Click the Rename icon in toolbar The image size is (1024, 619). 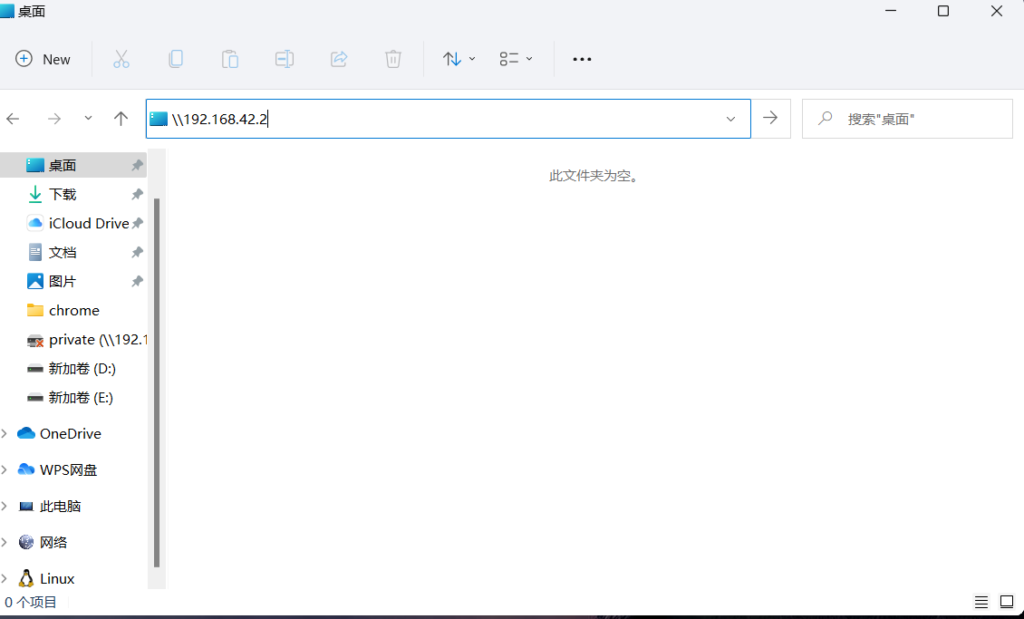[284, 59]
